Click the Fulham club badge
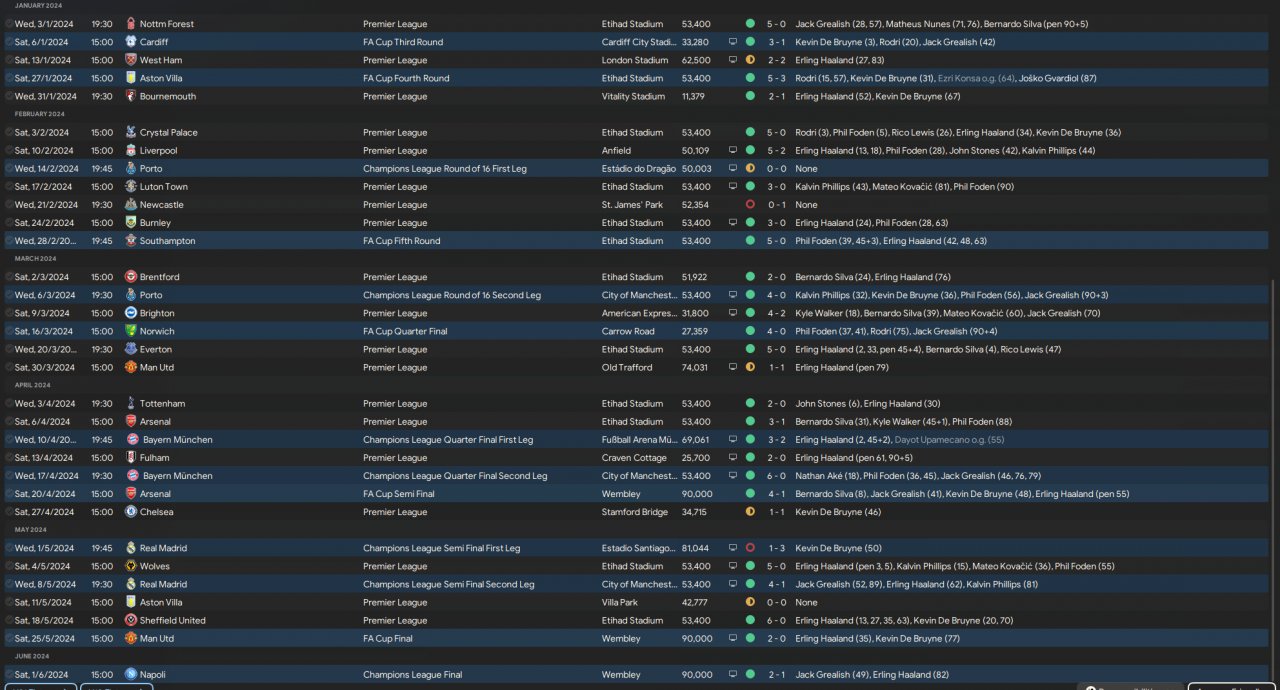 [131, 457]
